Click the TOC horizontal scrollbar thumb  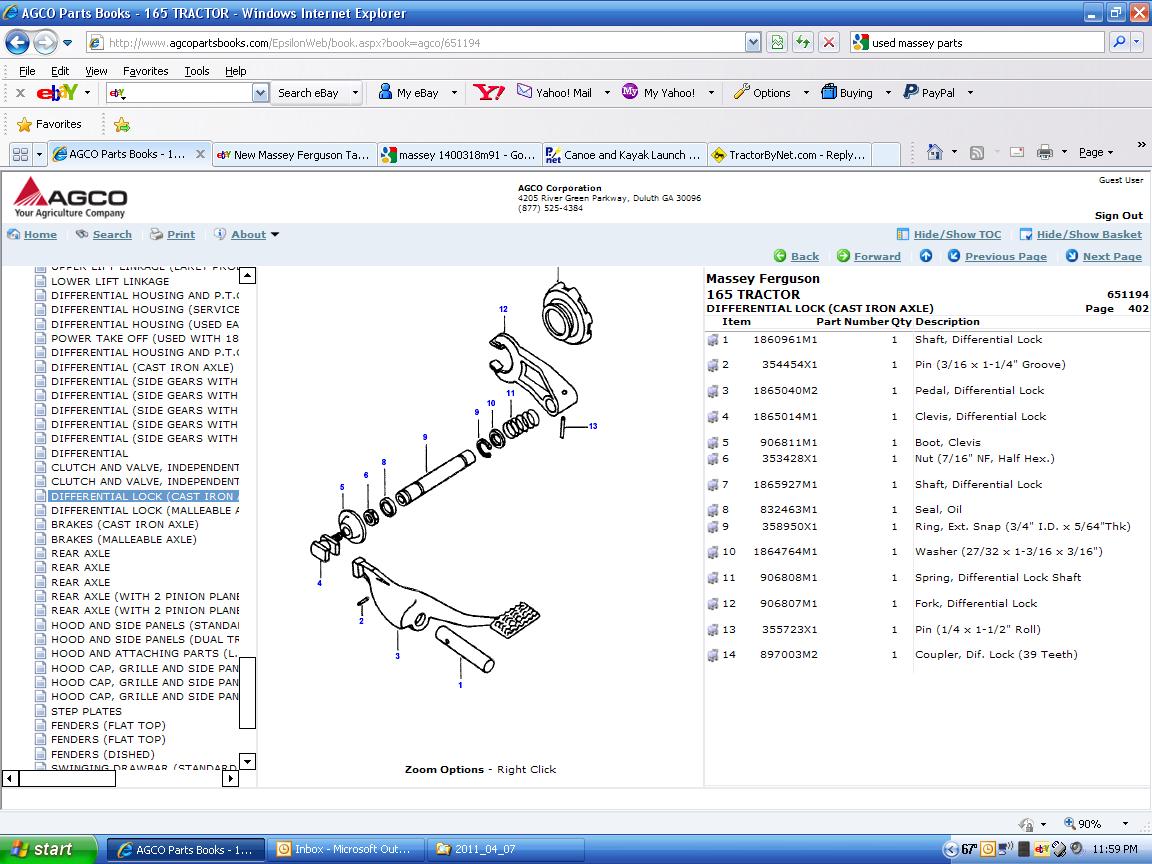click(x=67, y=778)
